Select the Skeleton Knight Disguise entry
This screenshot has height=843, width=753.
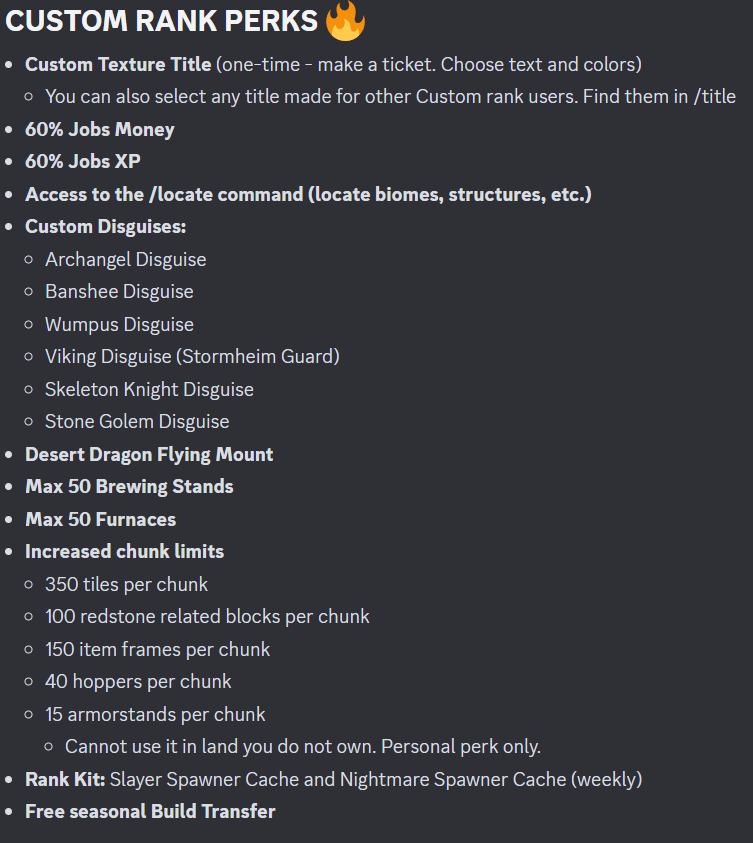tap(149, 389)
